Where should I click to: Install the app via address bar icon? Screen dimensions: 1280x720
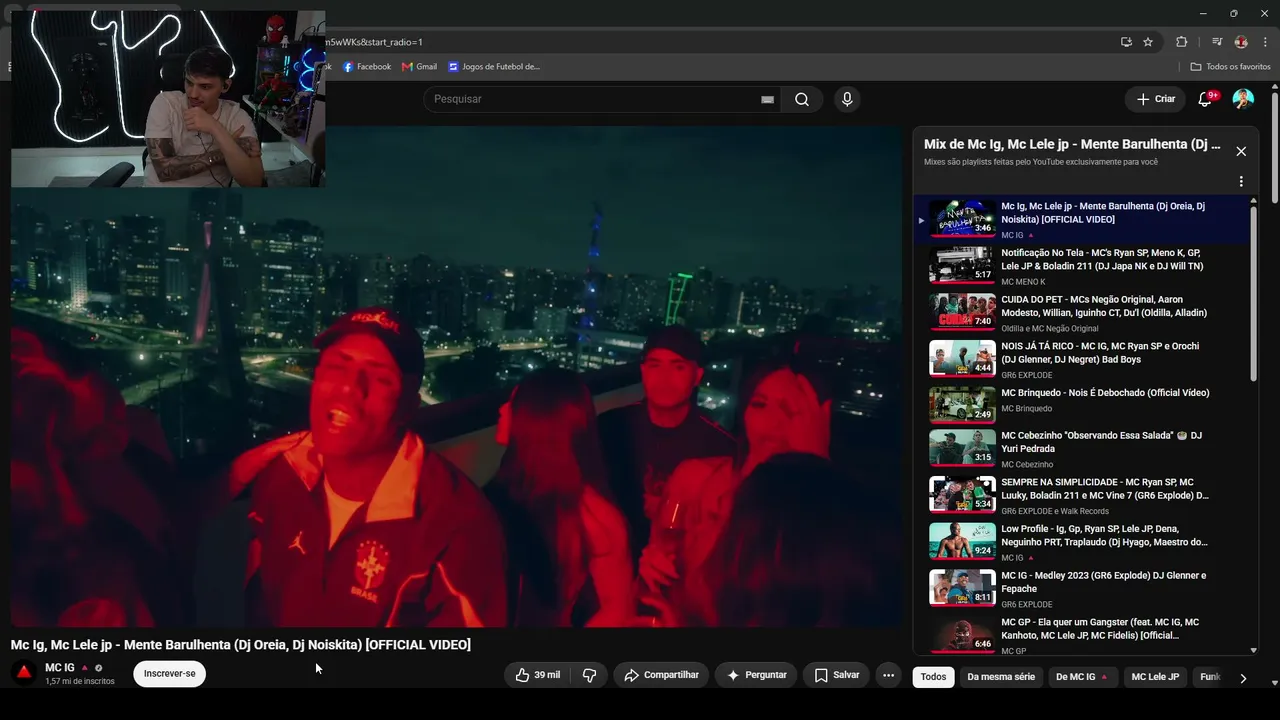[x=1126, y=42]
